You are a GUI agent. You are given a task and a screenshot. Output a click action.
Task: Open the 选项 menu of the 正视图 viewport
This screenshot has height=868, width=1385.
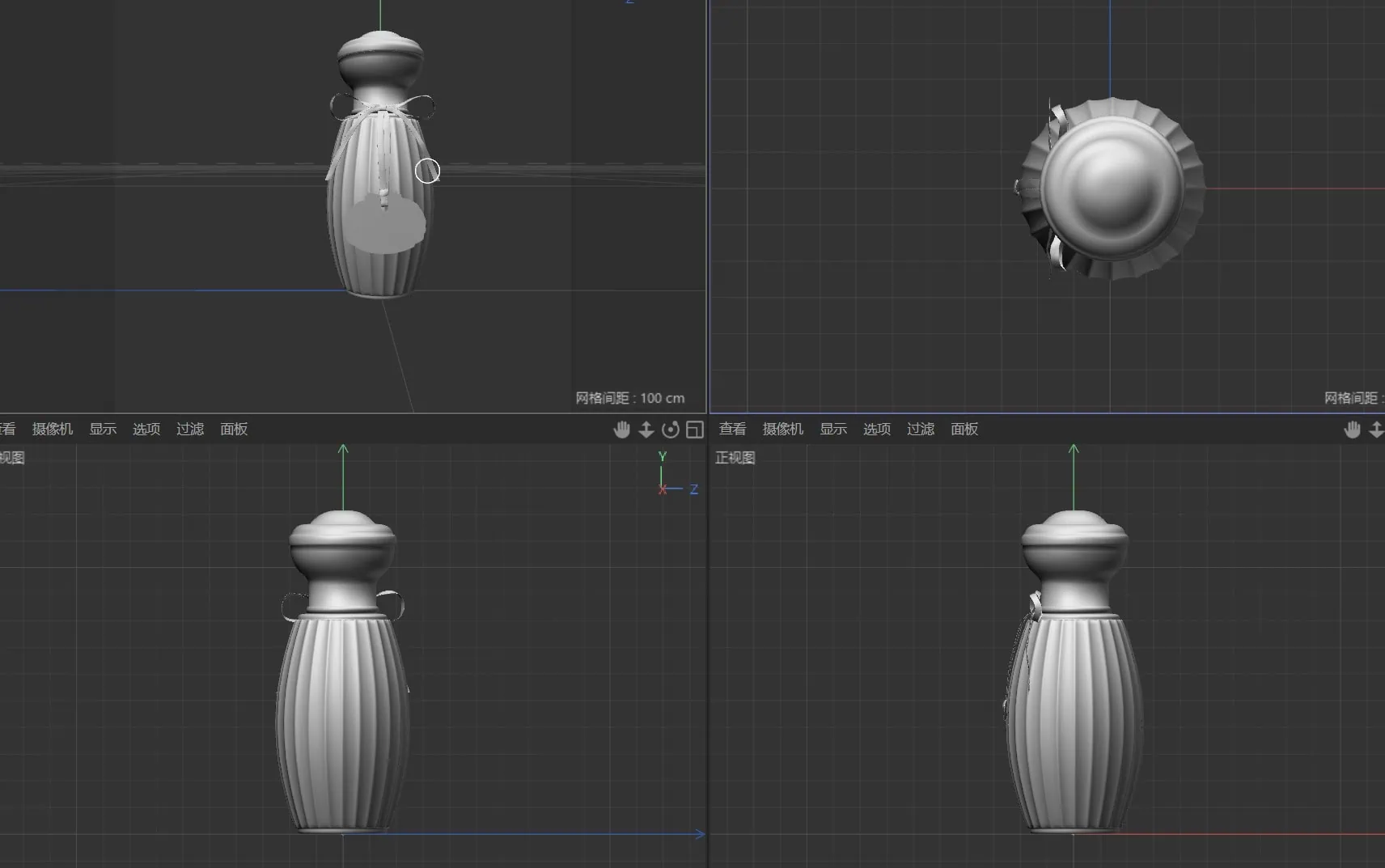[x=877, y=429]
